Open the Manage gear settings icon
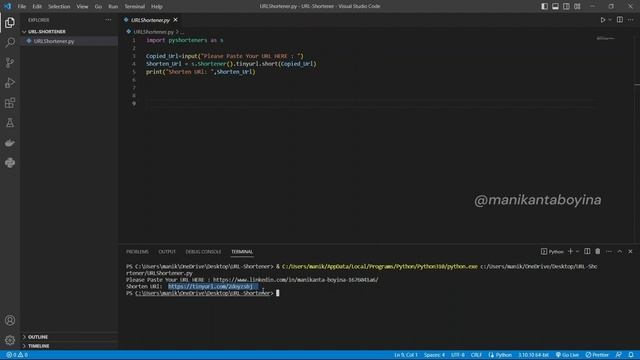 pos(10,340)
